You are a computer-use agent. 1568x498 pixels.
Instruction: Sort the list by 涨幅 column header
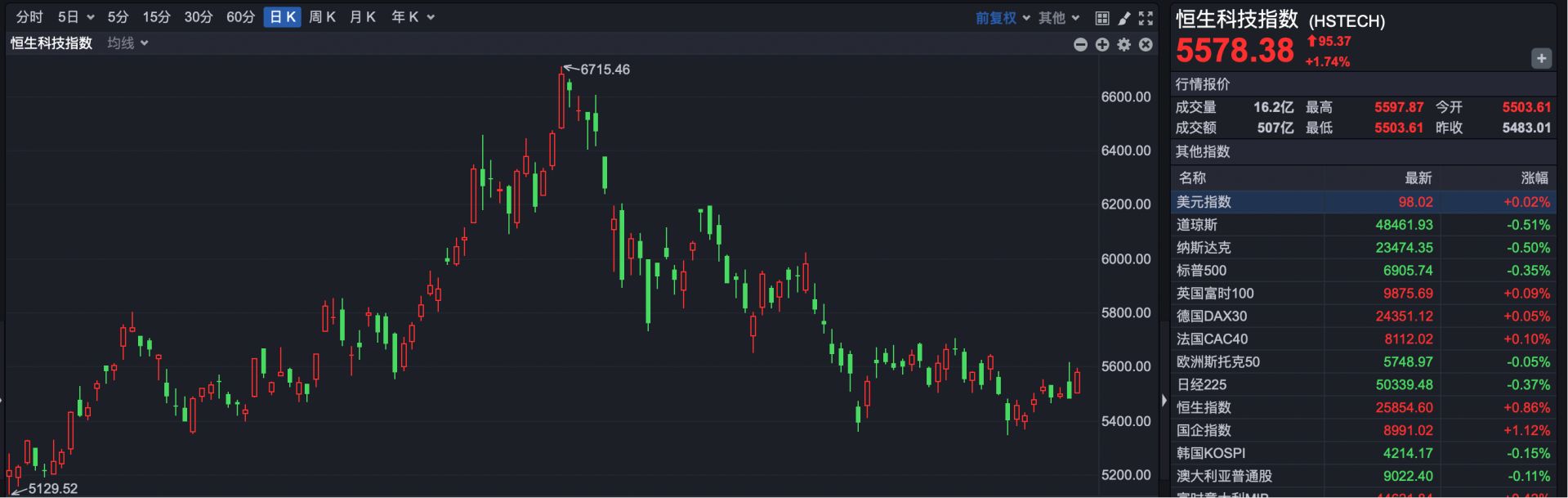(x=1534, y=177)
